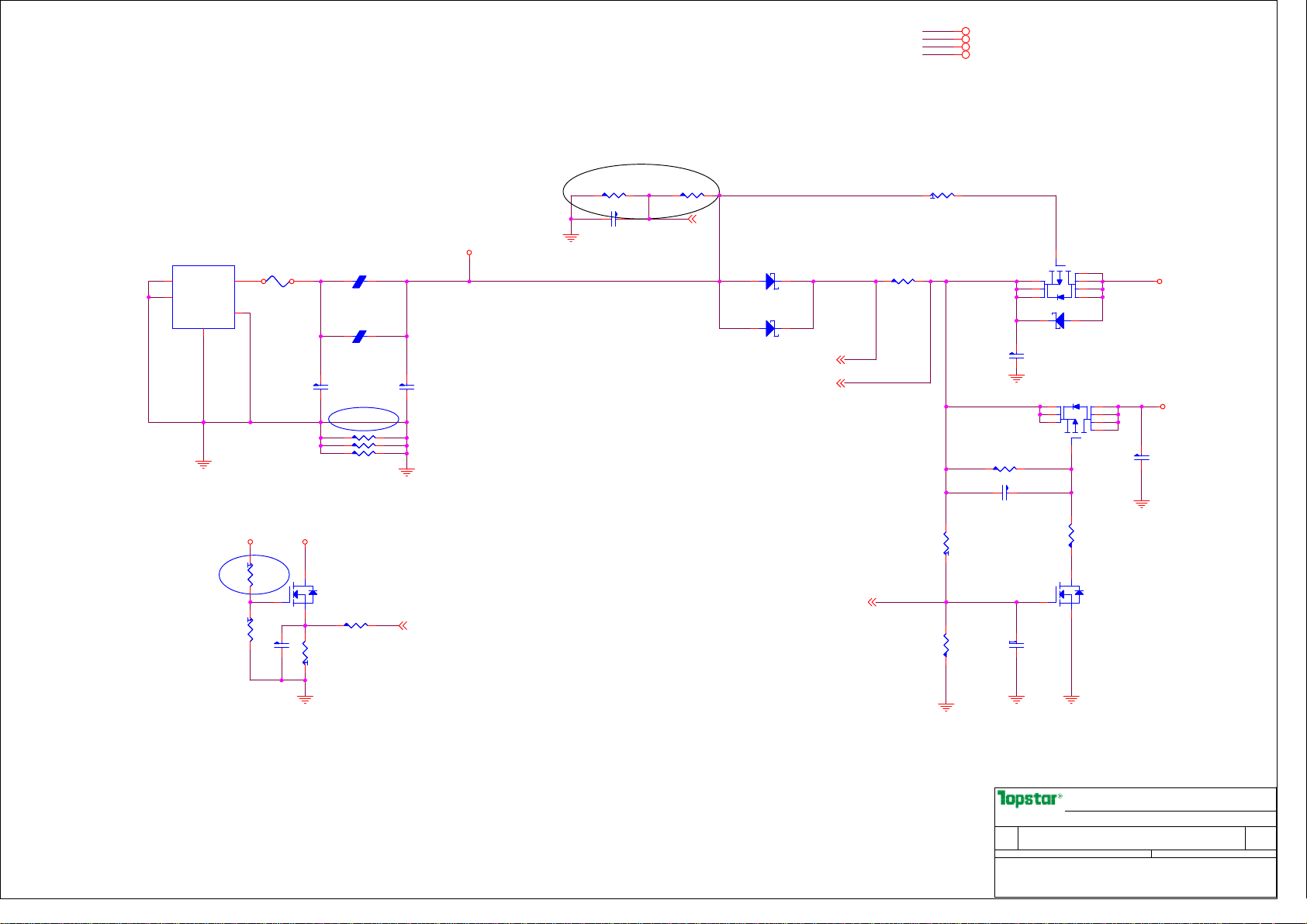Click the off-page connector feeding the bottom-right MOSFET gate
1307x924 pixels.
point(872,602)
